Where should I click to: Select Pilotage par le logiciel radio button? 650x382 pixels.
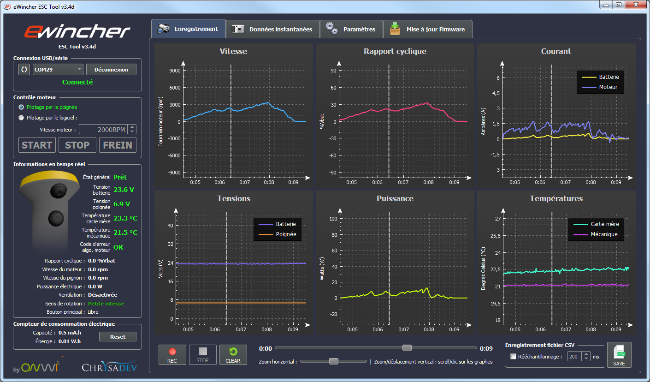(x=21, y=118)
